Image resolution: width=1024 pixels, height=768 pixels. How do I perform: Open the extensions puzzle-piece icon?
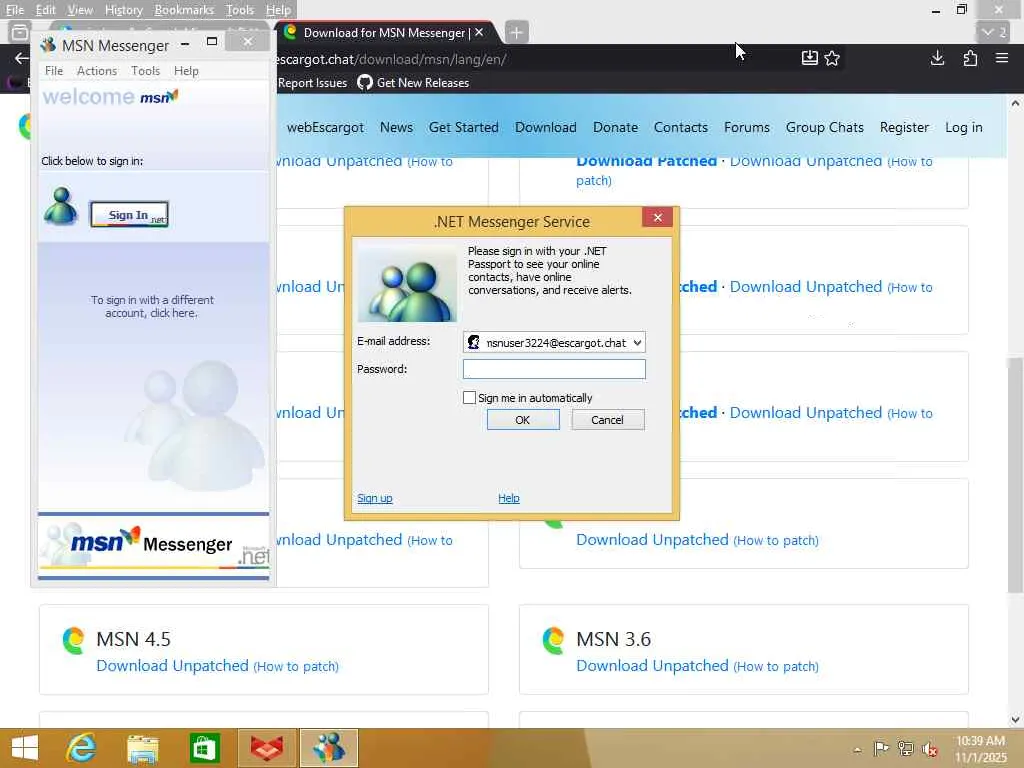(970, 58)
